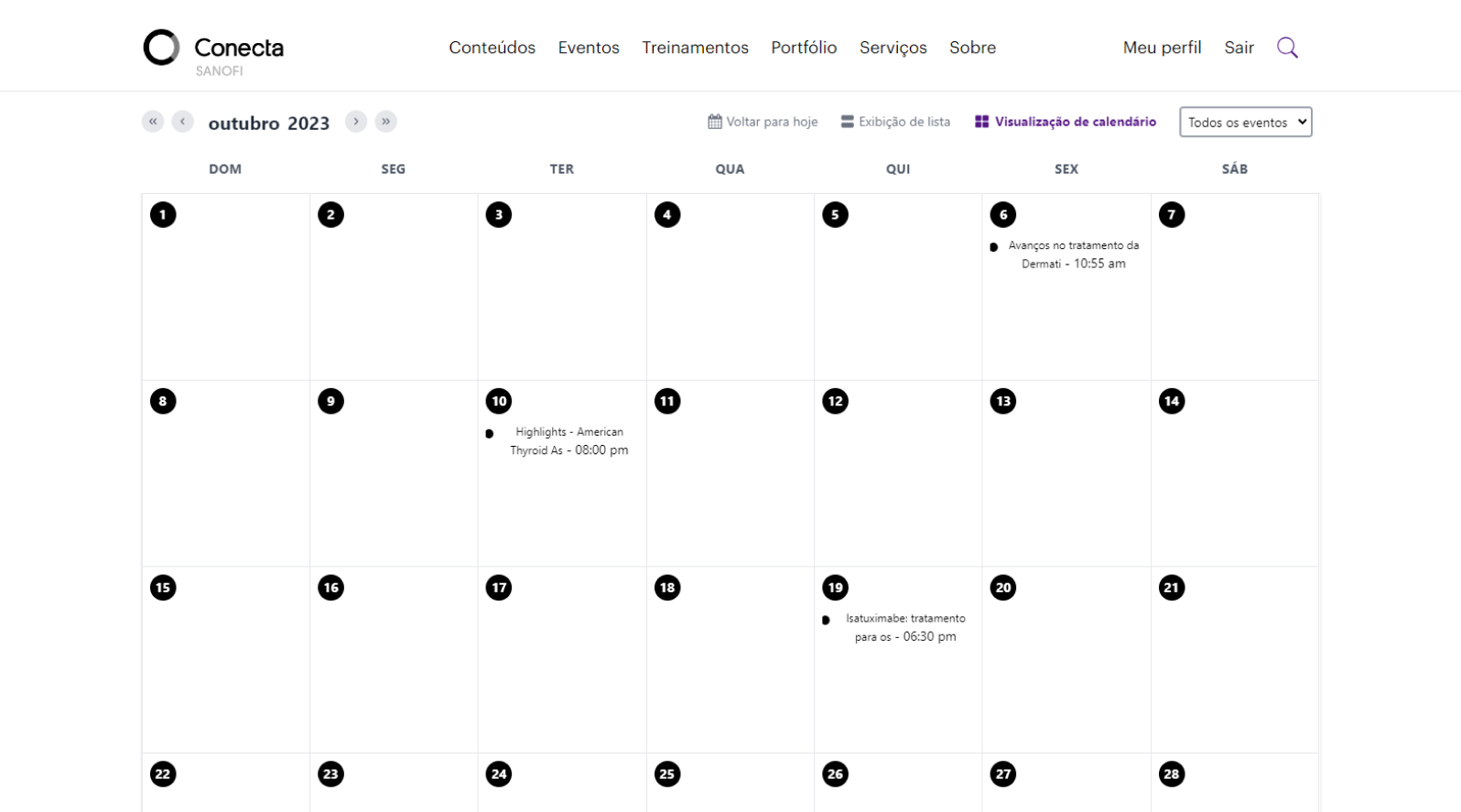
Task: Open the Conteúdos menu
Action: click(492, 48)
